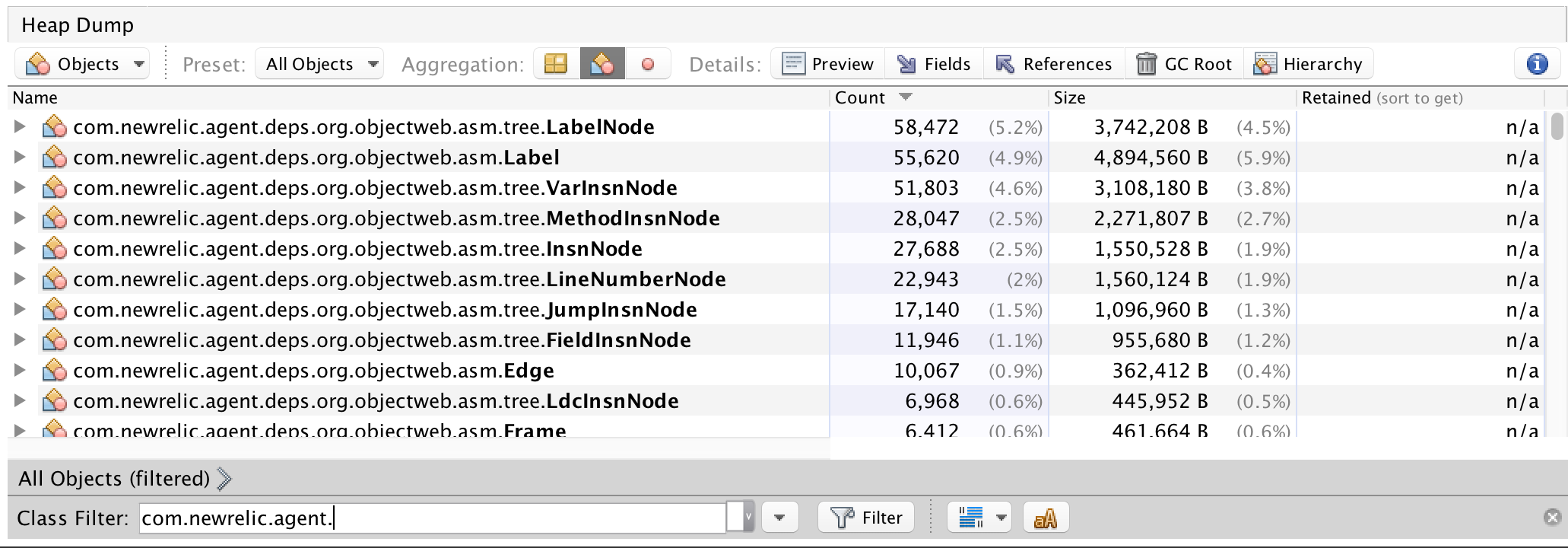Sort by the Size column header
Viewport: 1568px width, 548px height.
(x=1173, y=98)
